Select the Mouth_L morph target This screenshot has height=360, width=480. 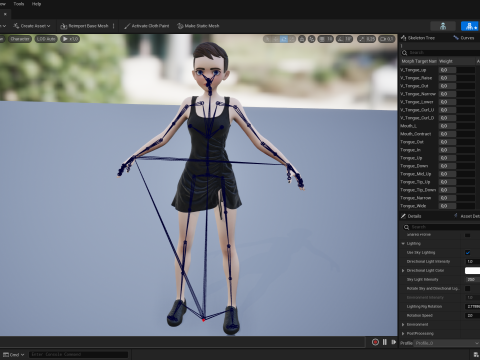coord(408,126)
